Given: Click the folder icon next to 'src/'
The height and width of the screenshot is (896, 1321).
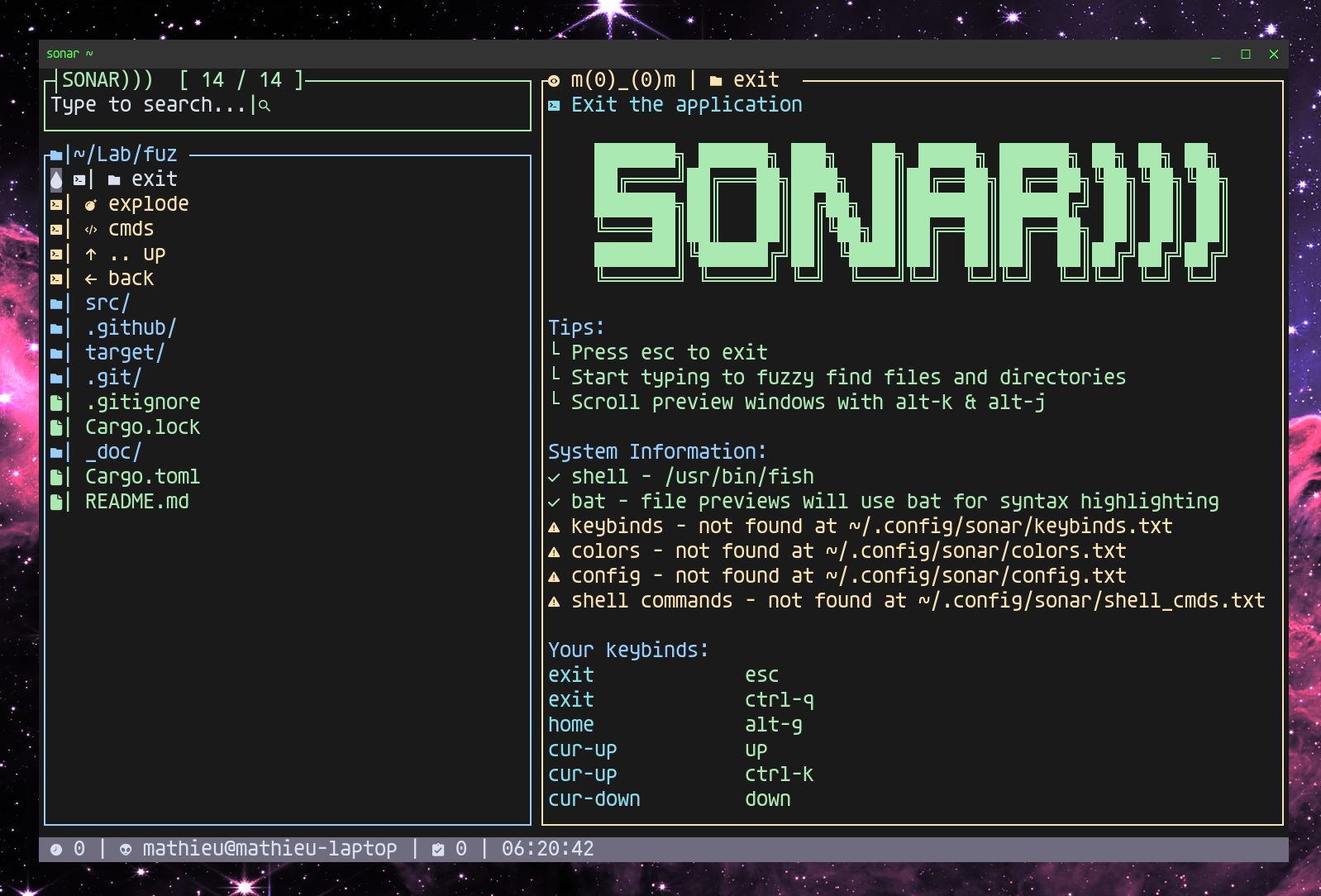Looking at the screenshot, I should (x=56, y=304).
